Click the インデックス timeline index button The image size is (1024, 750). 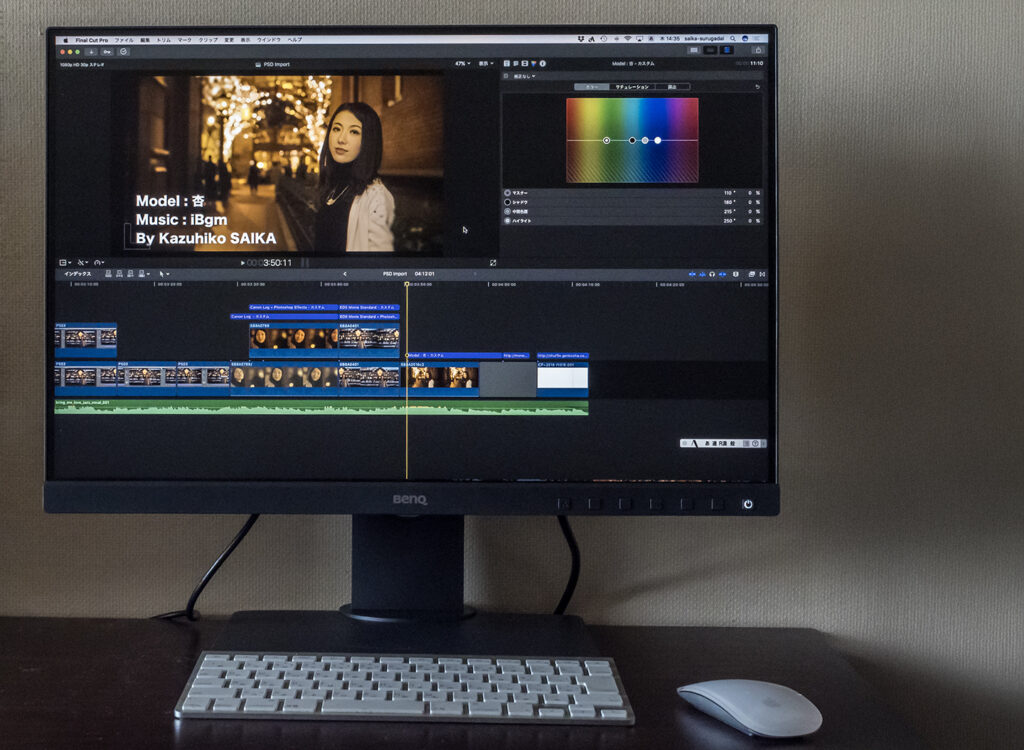(x=78, y=274)
